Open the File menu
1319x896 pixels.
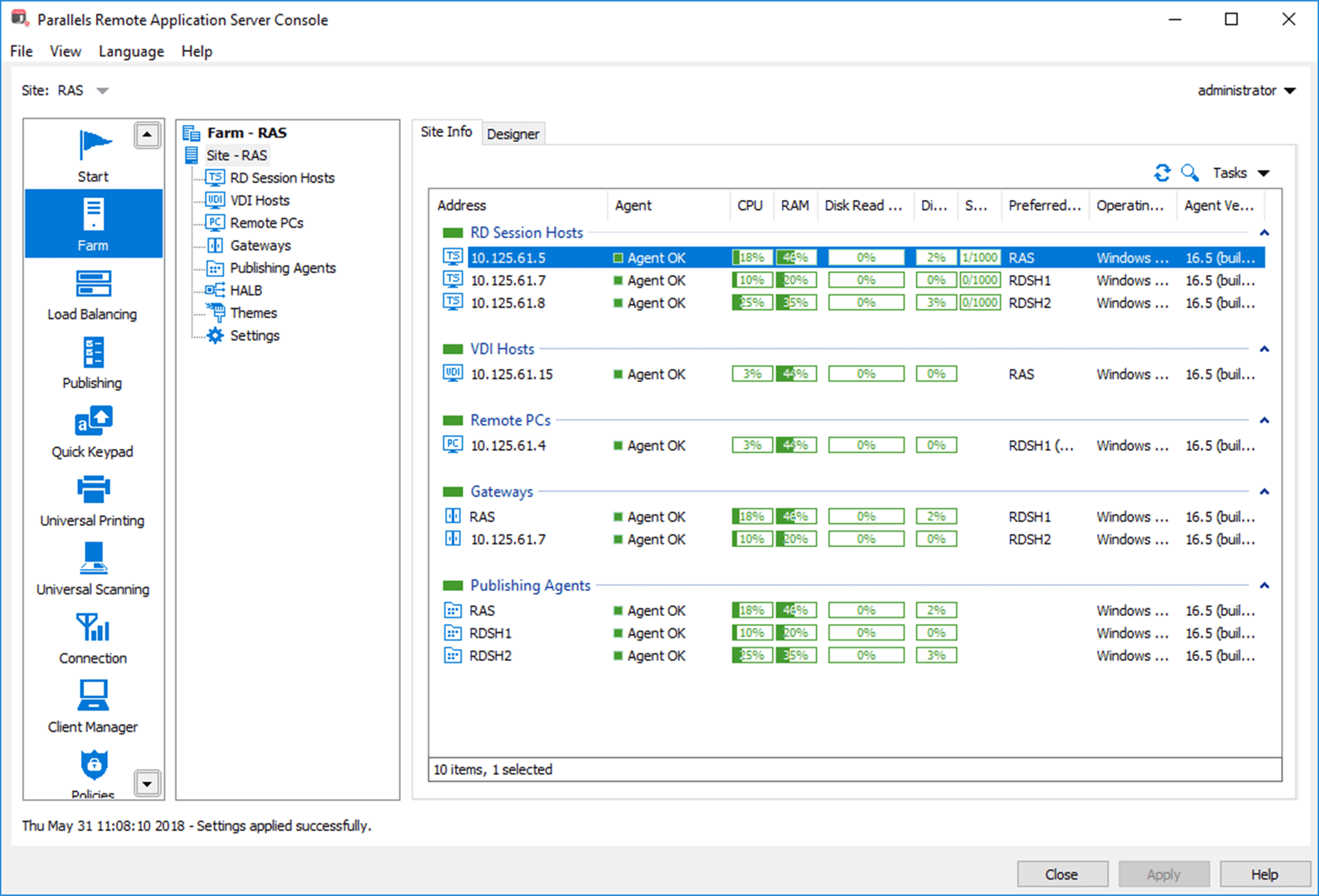pos(22,51)
